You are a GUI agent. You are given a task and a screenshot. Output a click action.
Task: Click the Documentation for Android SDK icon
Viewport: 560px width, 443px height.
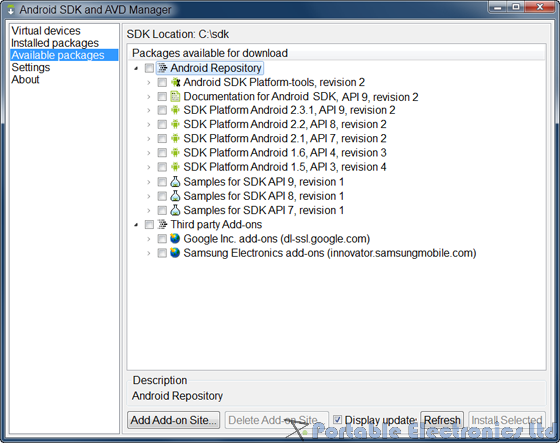pyautogui.click(x=175, y=96)
